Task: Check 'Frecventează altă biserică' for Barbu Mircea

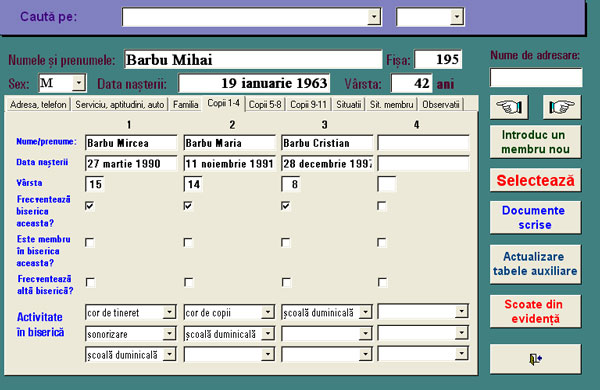Action: pos(90,282)
